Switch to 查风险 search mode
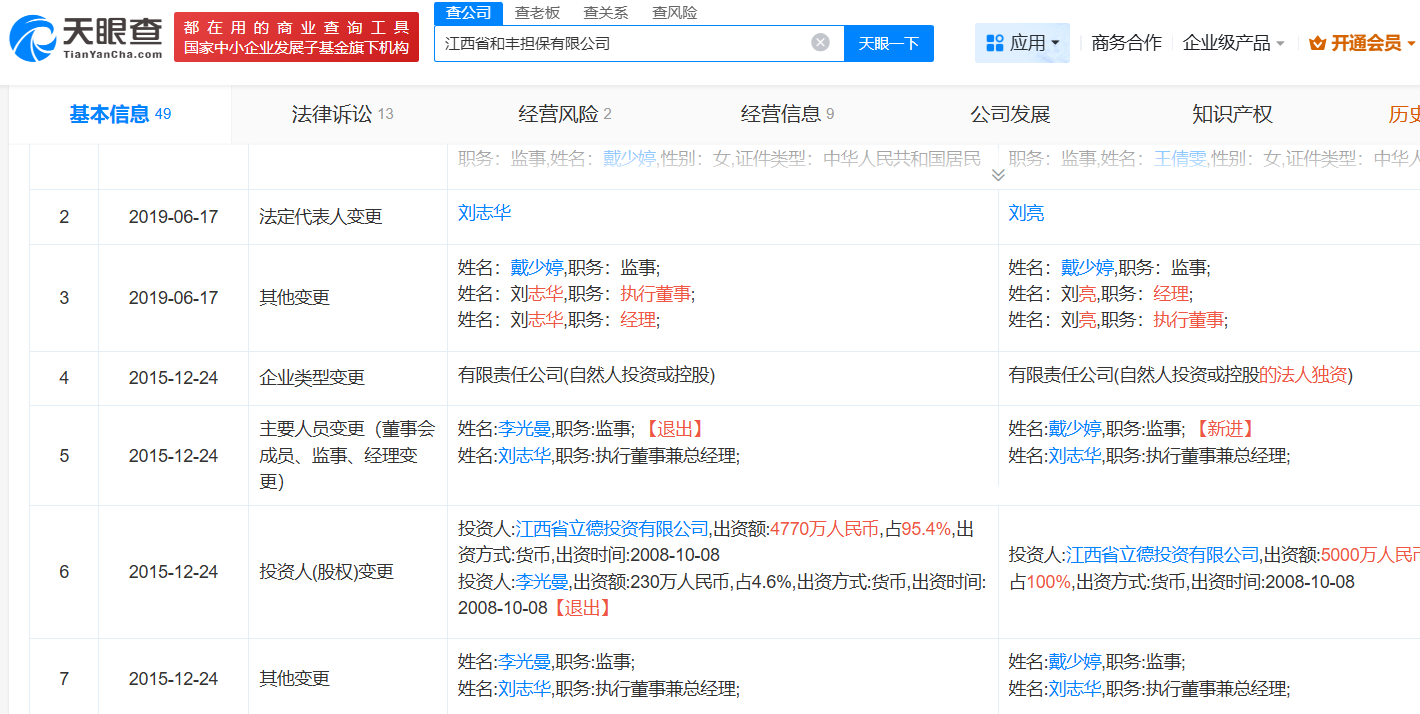Image resolution: width=1420 pixels, height=714 pixels. click(x=674, y=12)
